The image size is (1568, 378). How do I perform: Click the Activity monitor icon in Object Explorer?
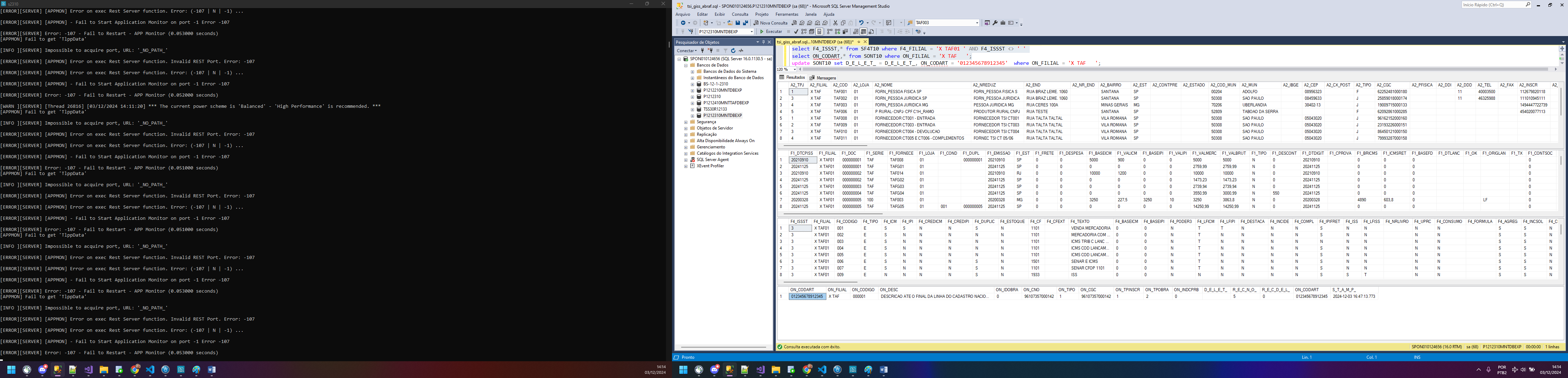(x=741, y=50)
